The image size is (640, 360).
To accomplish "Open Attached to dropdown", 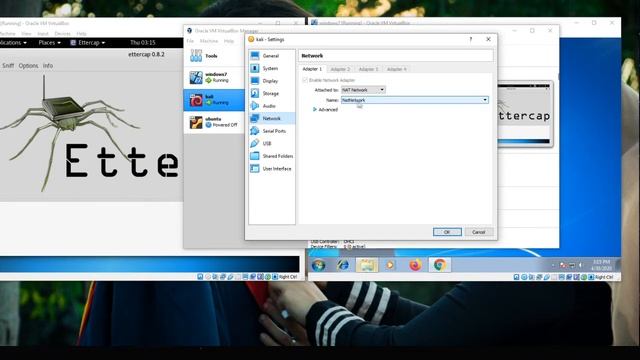I will 363,90.
